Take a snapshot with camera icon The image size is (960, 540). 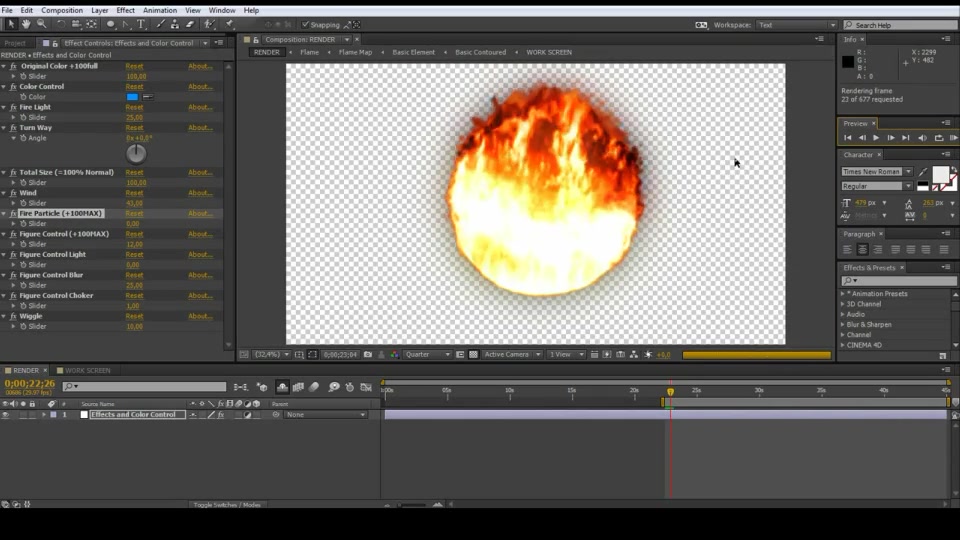(368, 354)
